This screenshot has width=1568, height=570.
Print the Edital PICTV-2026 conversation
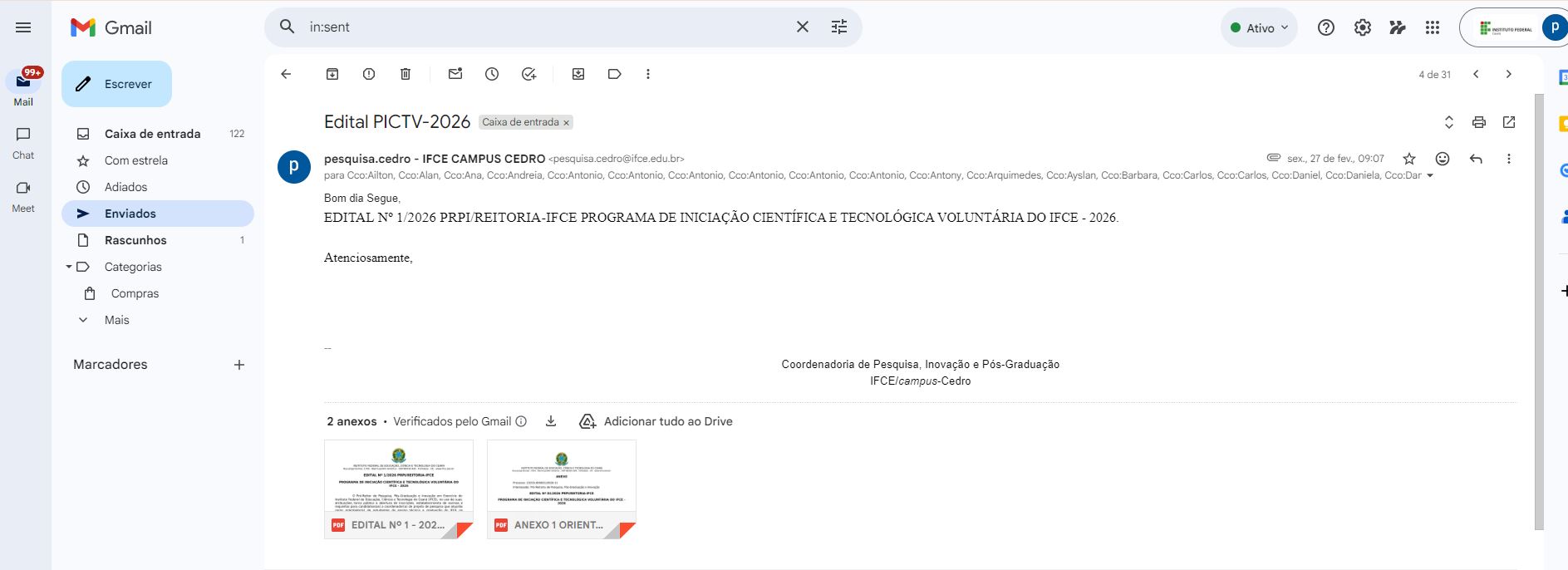coord(1478,122)
